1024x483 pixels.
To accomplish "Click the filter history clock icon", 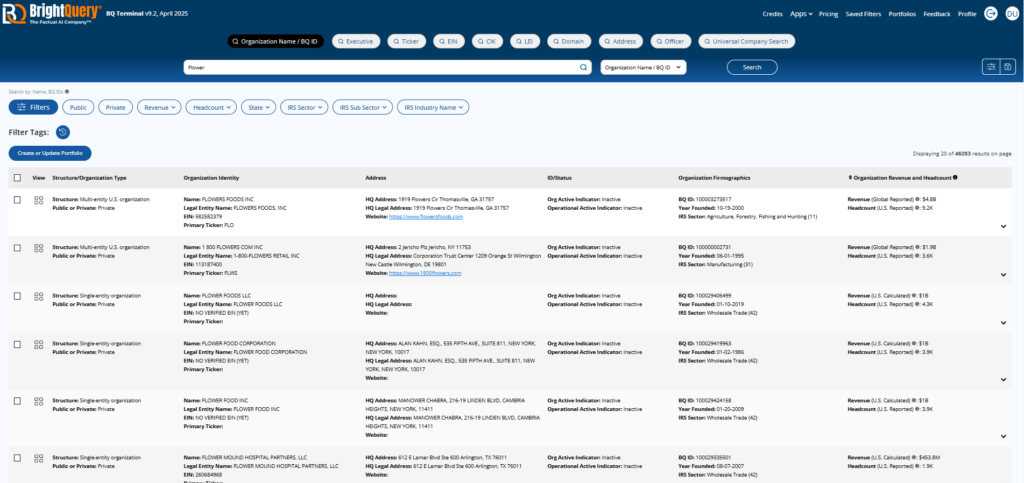I will (63, 132).
